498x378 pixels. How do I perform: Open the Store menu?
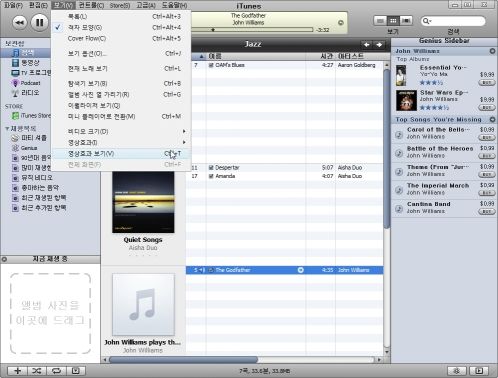click(120, 5)
